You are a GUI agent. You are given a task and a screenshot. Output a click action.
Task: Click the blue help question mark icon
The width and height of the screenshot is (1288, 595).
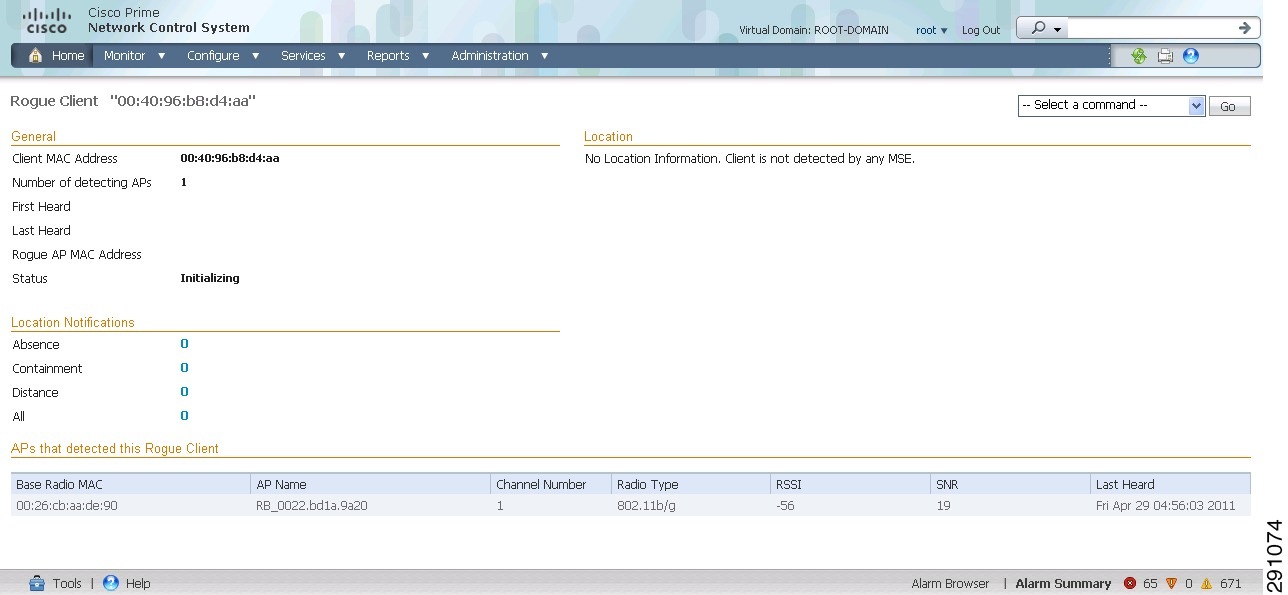(1190, 56)
